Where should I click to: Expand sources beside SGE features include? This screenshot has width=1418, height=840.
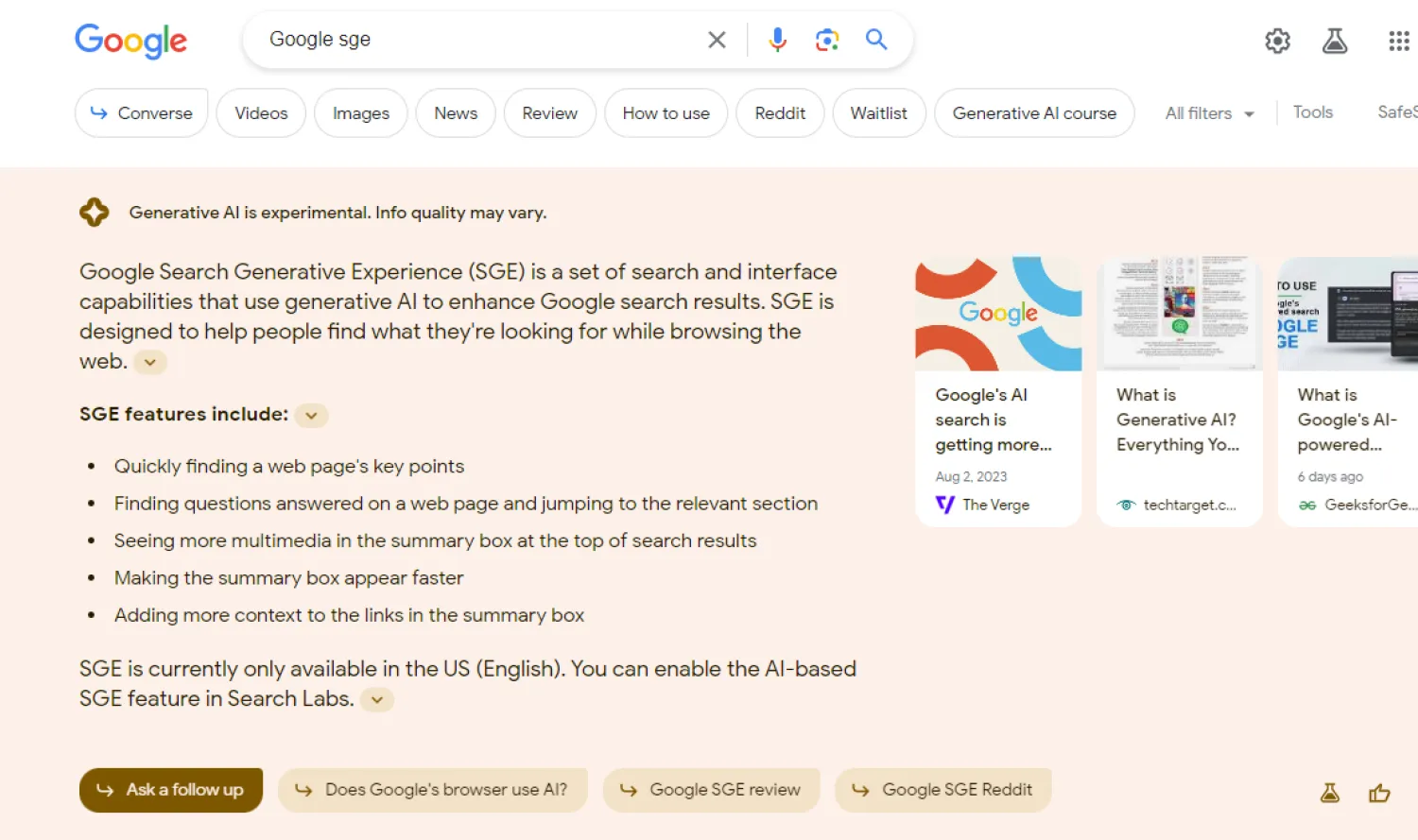[311, 415]
